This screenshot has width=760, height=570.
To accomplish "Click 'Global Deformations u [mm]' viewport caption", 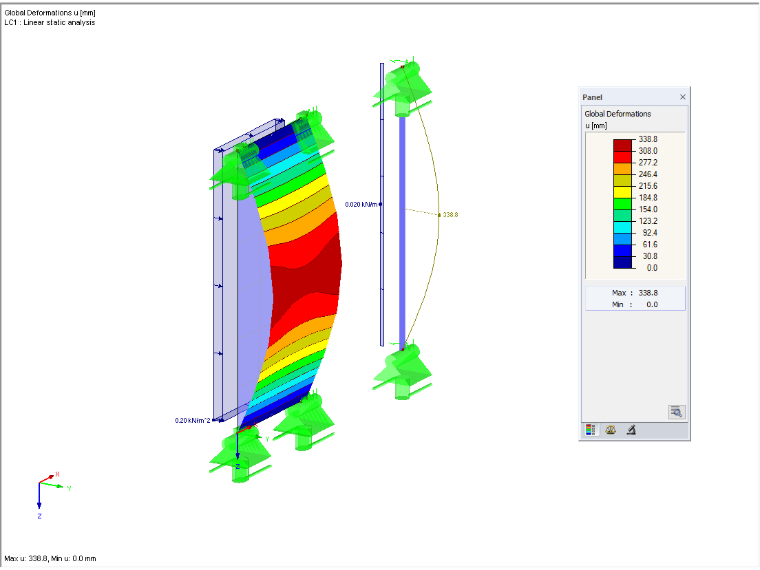I will pyautogui.click(x=50, y=13).
